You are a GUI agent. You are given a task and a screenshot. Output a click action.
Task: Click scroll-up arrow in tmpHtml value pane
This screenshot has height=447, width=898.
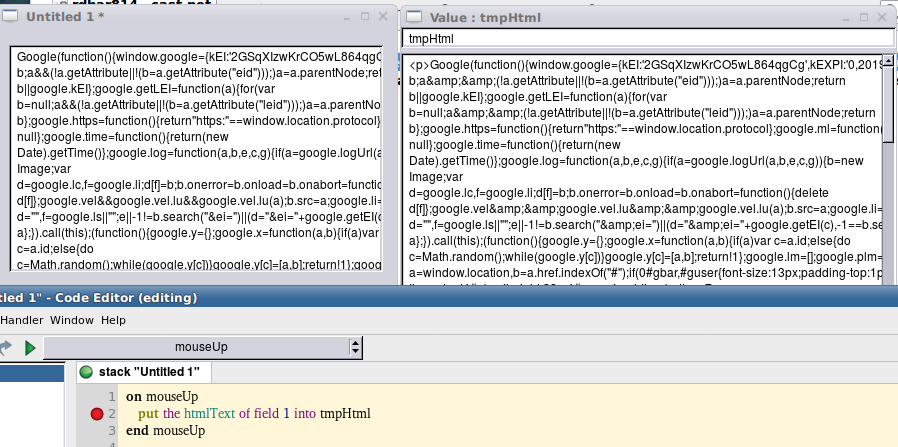pyautogui.click(x=888, y=61)
